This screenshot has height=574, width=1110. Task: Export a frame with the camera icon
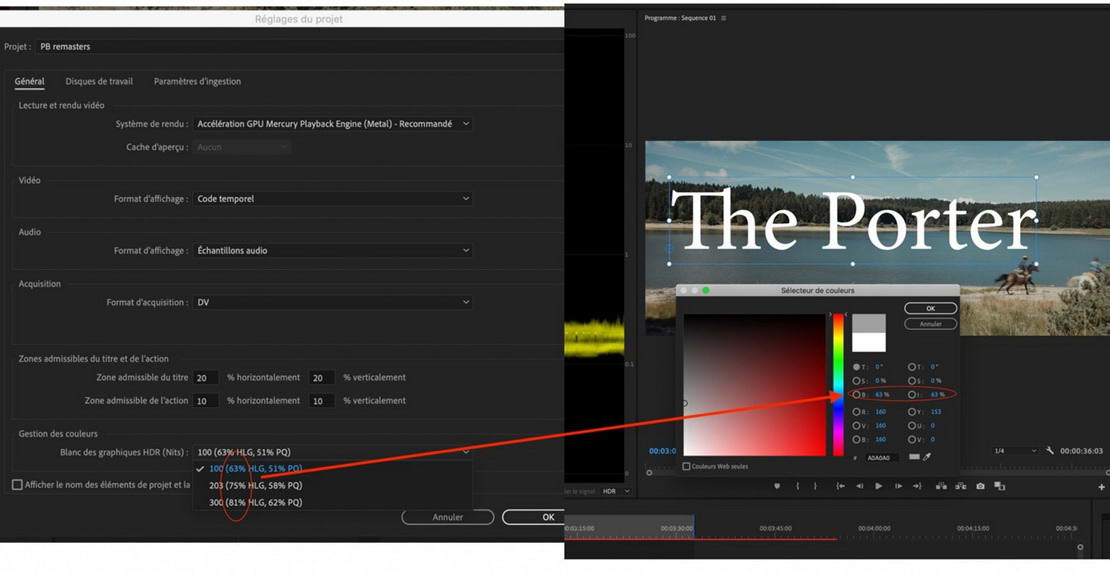pos(980,486)
